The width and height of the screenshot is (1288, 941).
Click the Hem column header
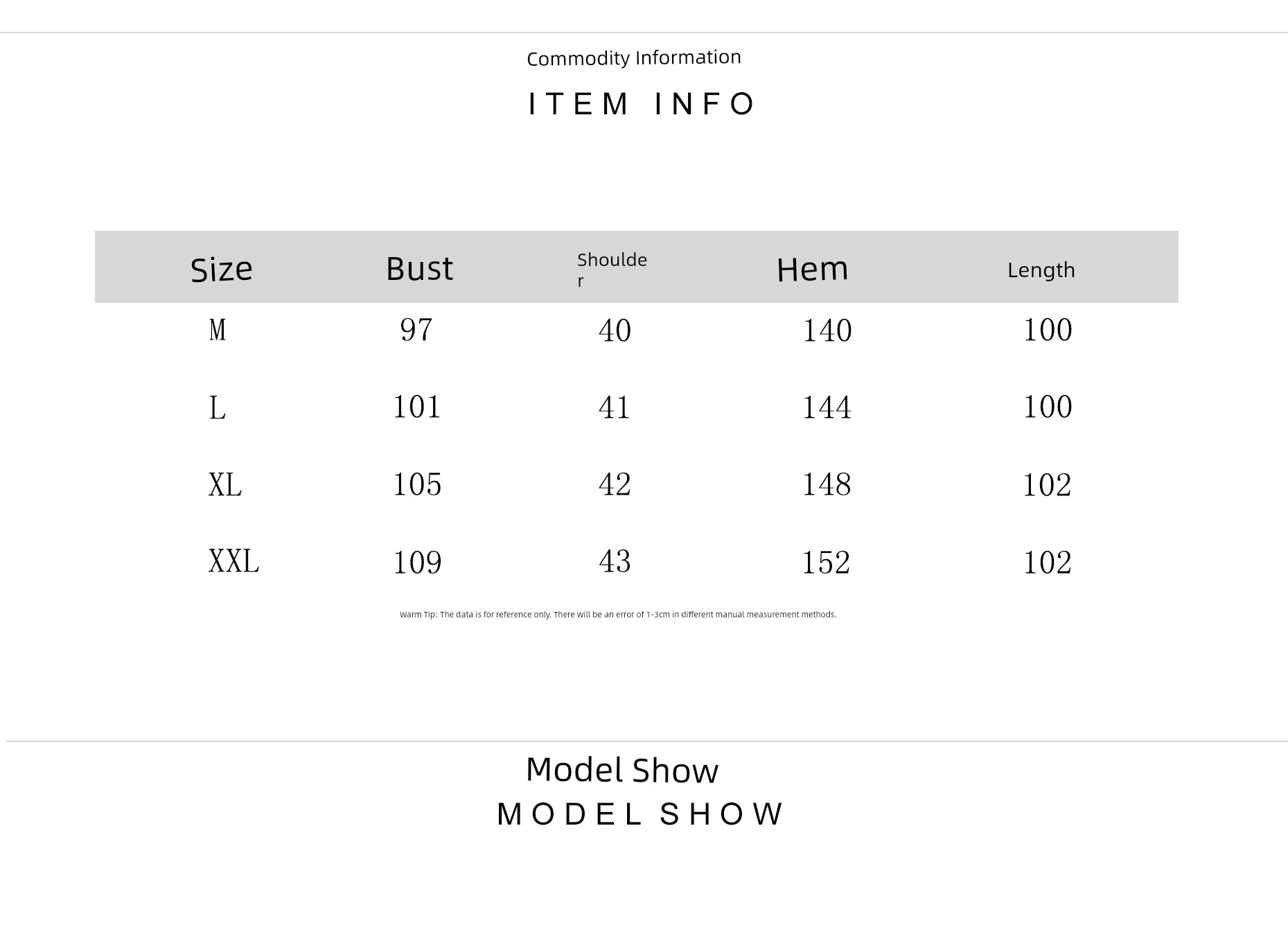tap(812, 269)
